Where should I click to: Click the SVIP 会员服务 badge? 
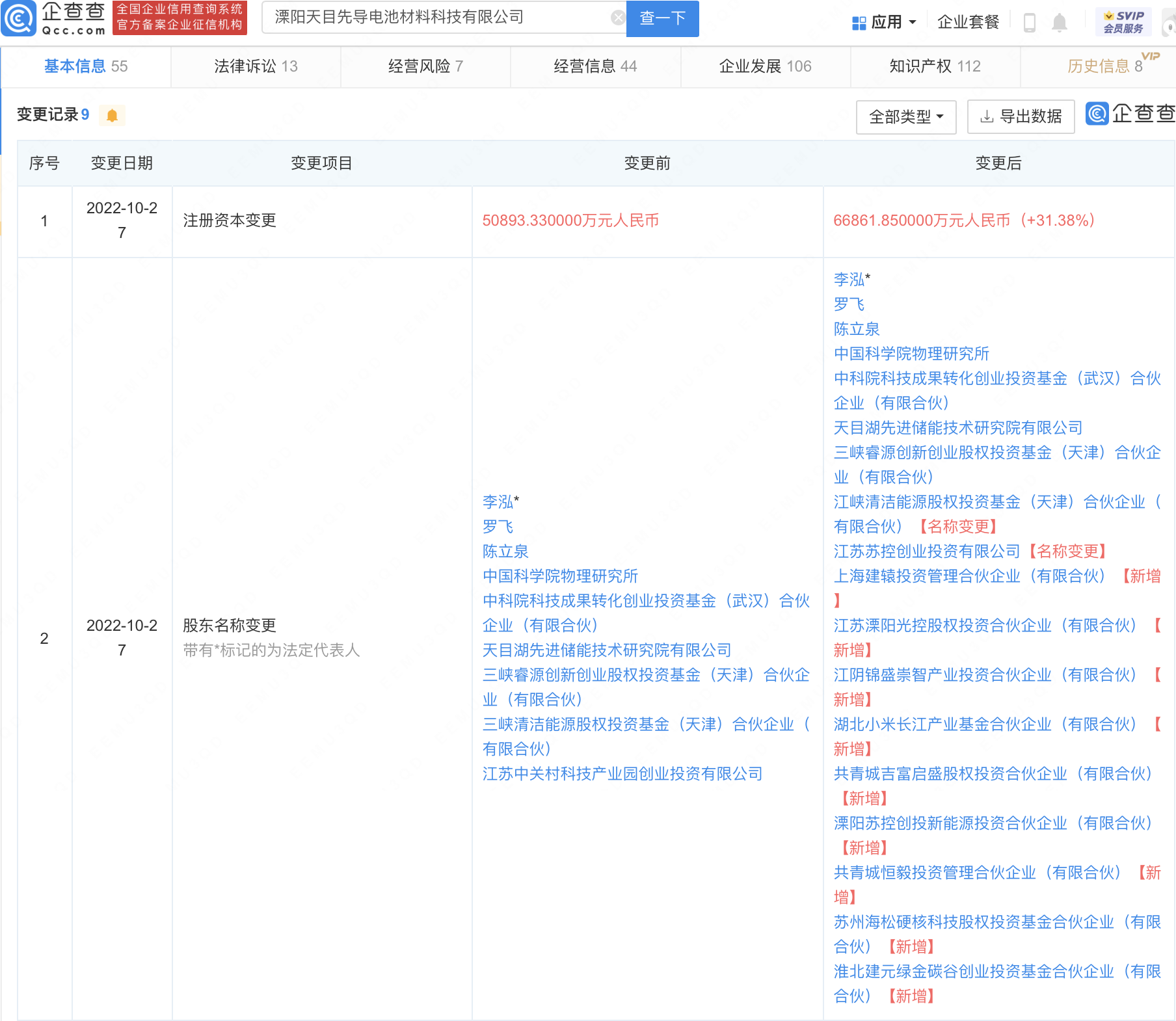(1123, 22)
